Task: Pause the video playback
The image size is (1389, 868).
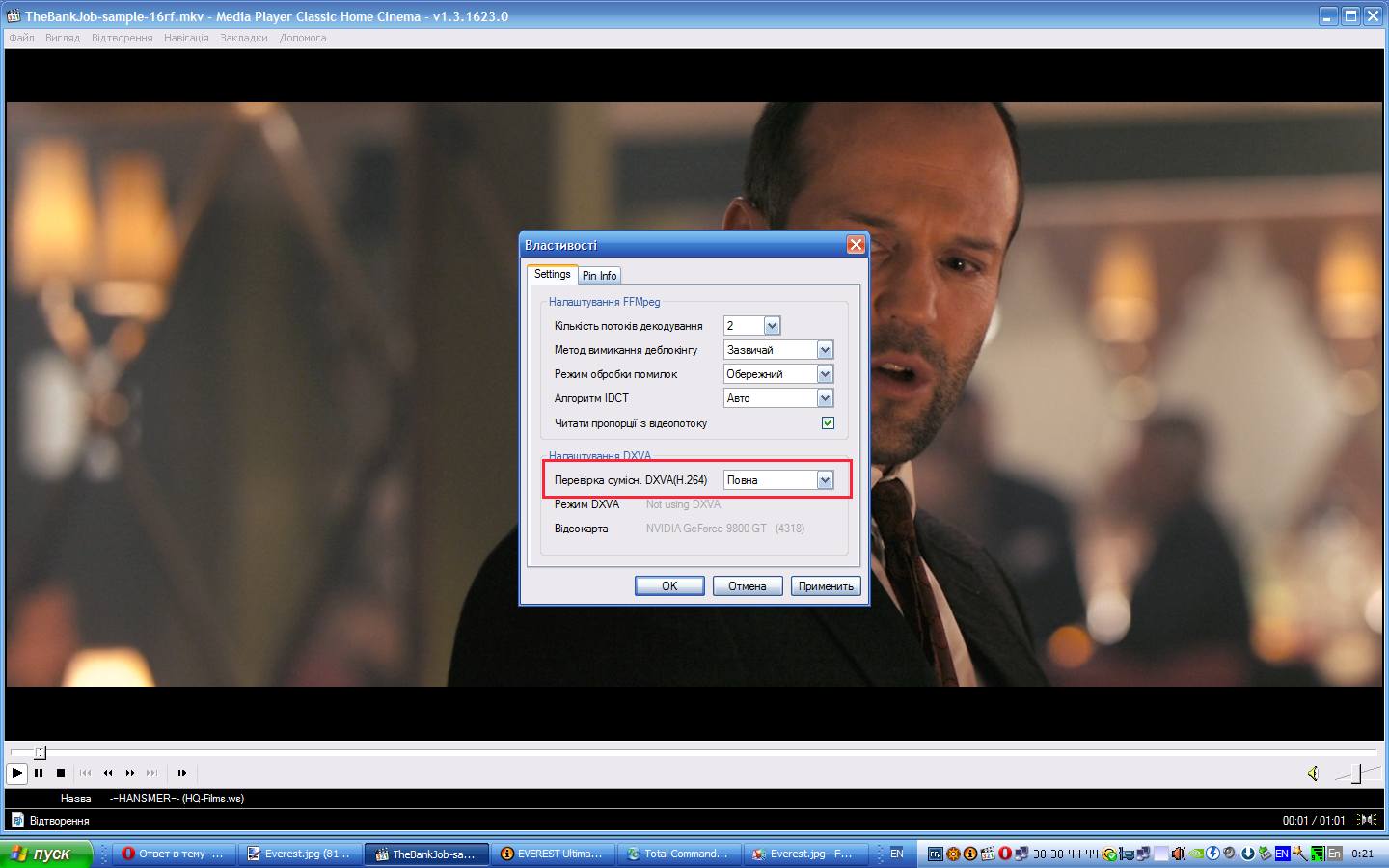Action: tap(39, 773)
